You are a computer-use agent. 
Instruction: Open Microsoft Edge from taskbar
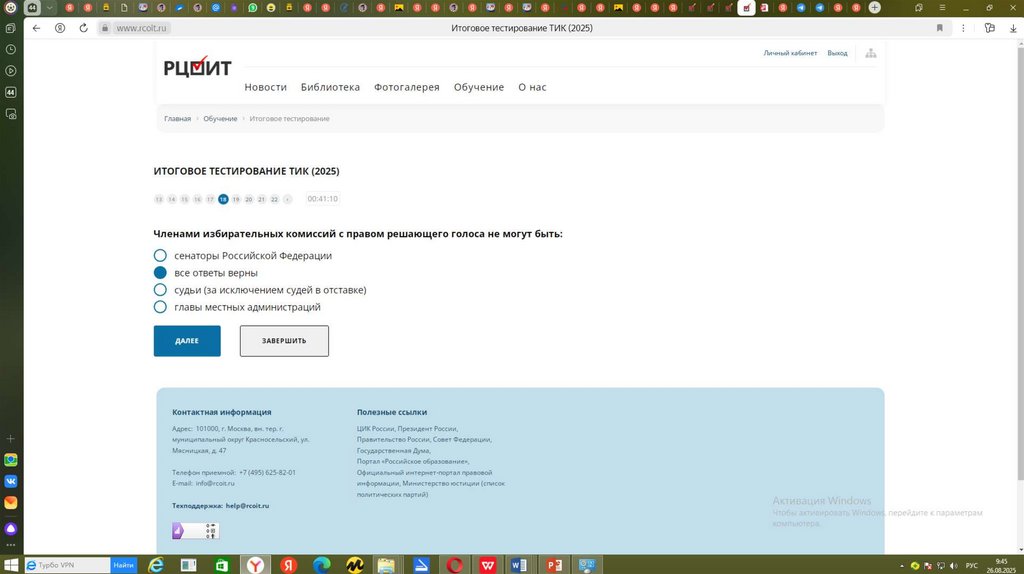point(321,565)
